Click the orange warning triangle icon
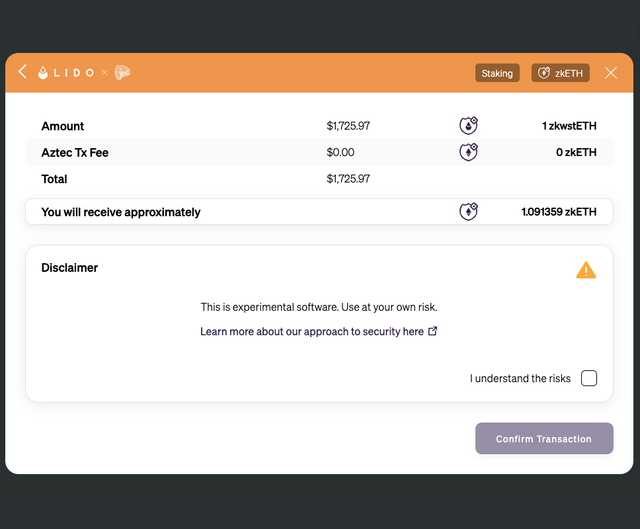The image size is (640, 529). pyautogui.click(x=586, y=270)
